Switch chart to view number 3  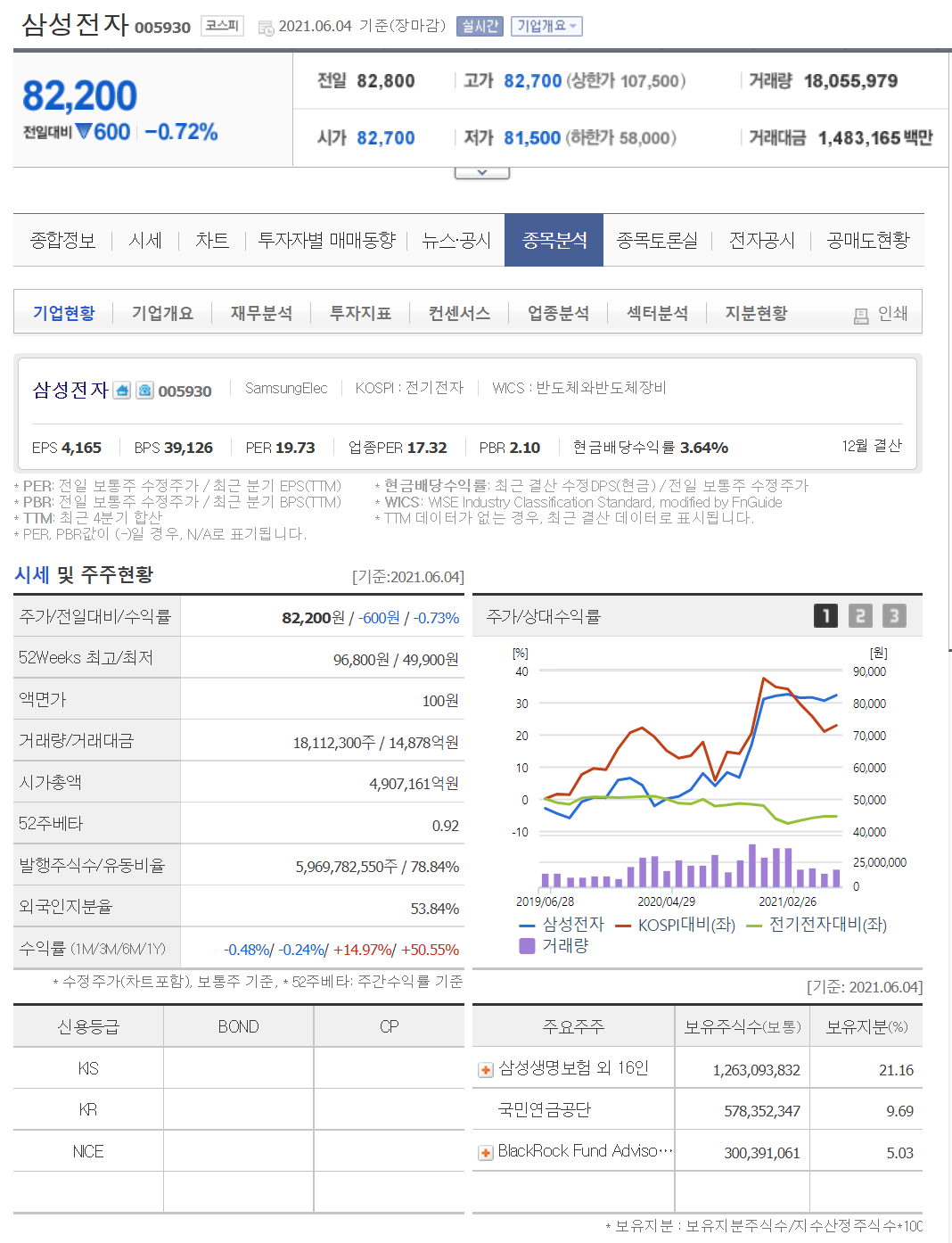894,615
